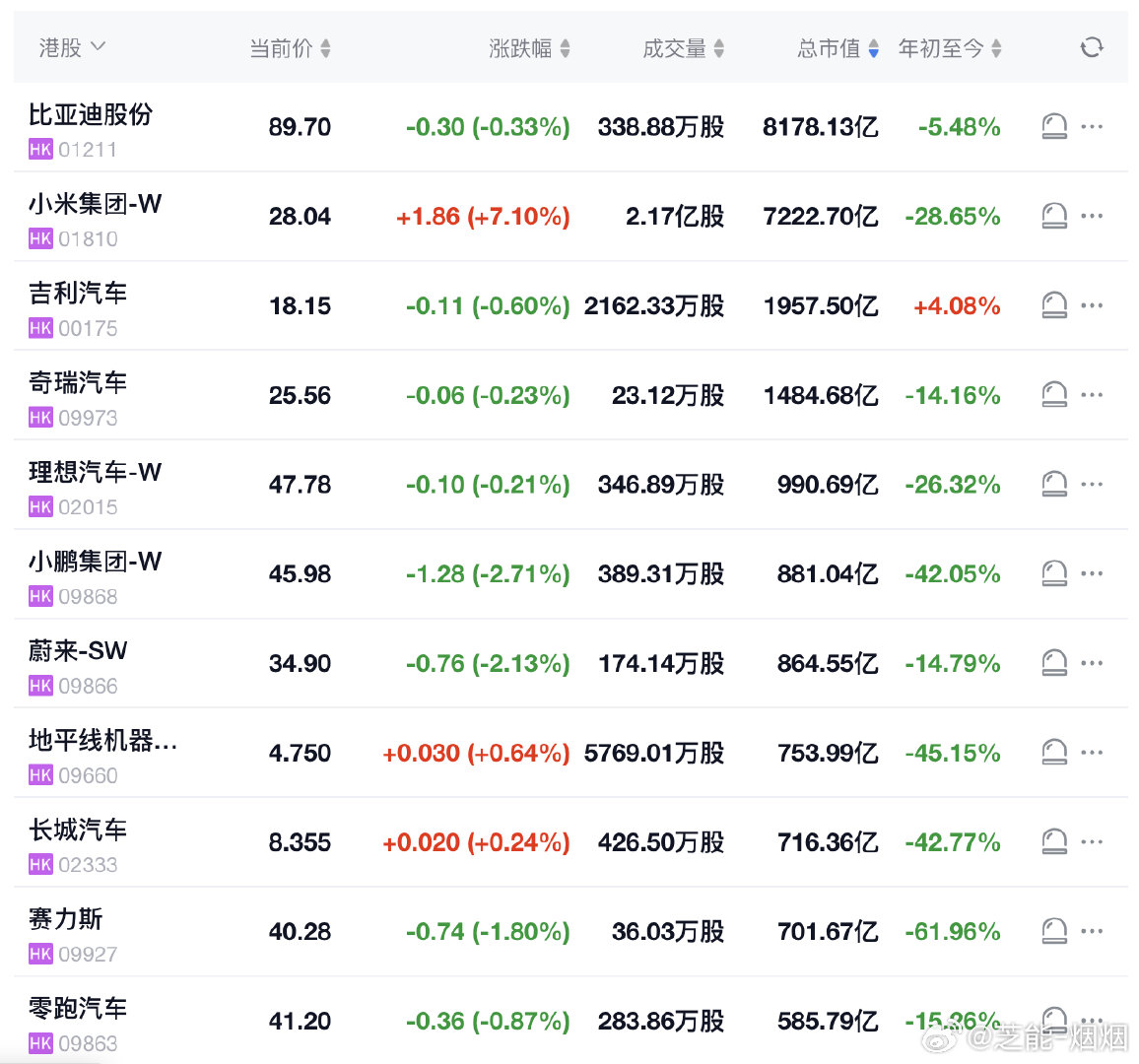
Task: Open 赛力斯 stock details
Action: tap(65, 919)
